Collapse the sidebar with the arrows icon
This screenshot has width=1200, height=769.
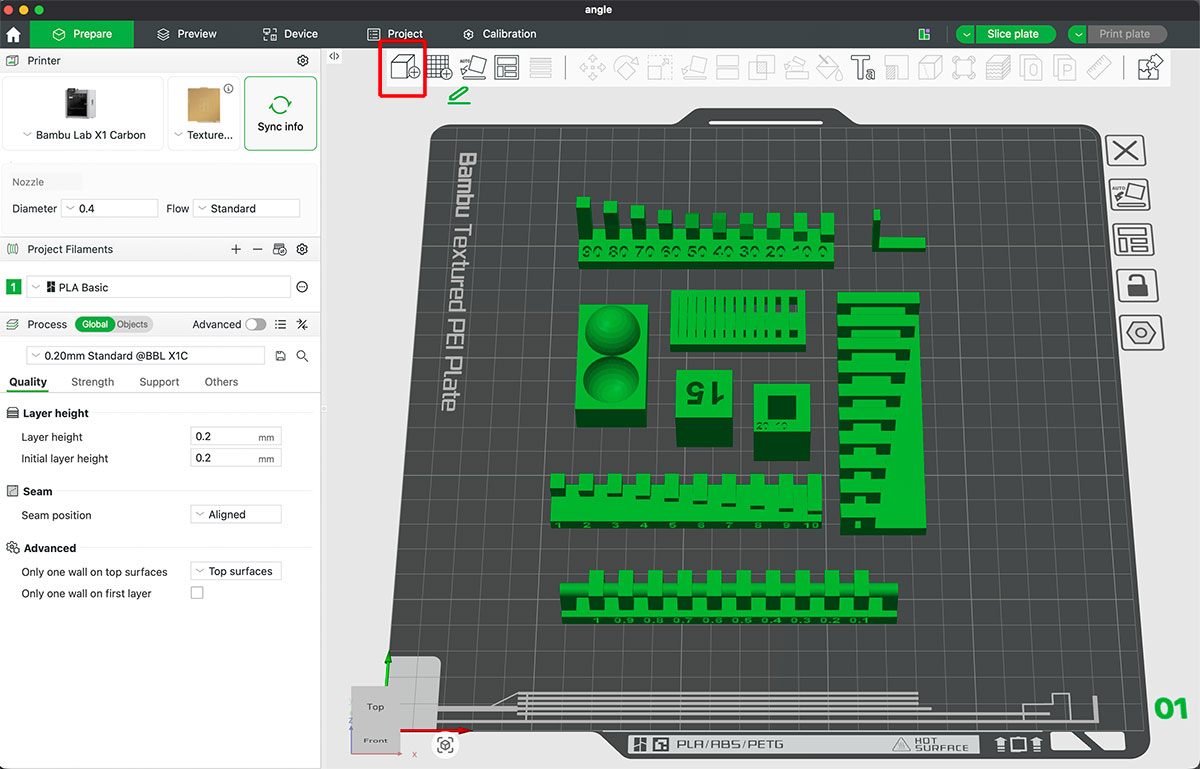334,57
